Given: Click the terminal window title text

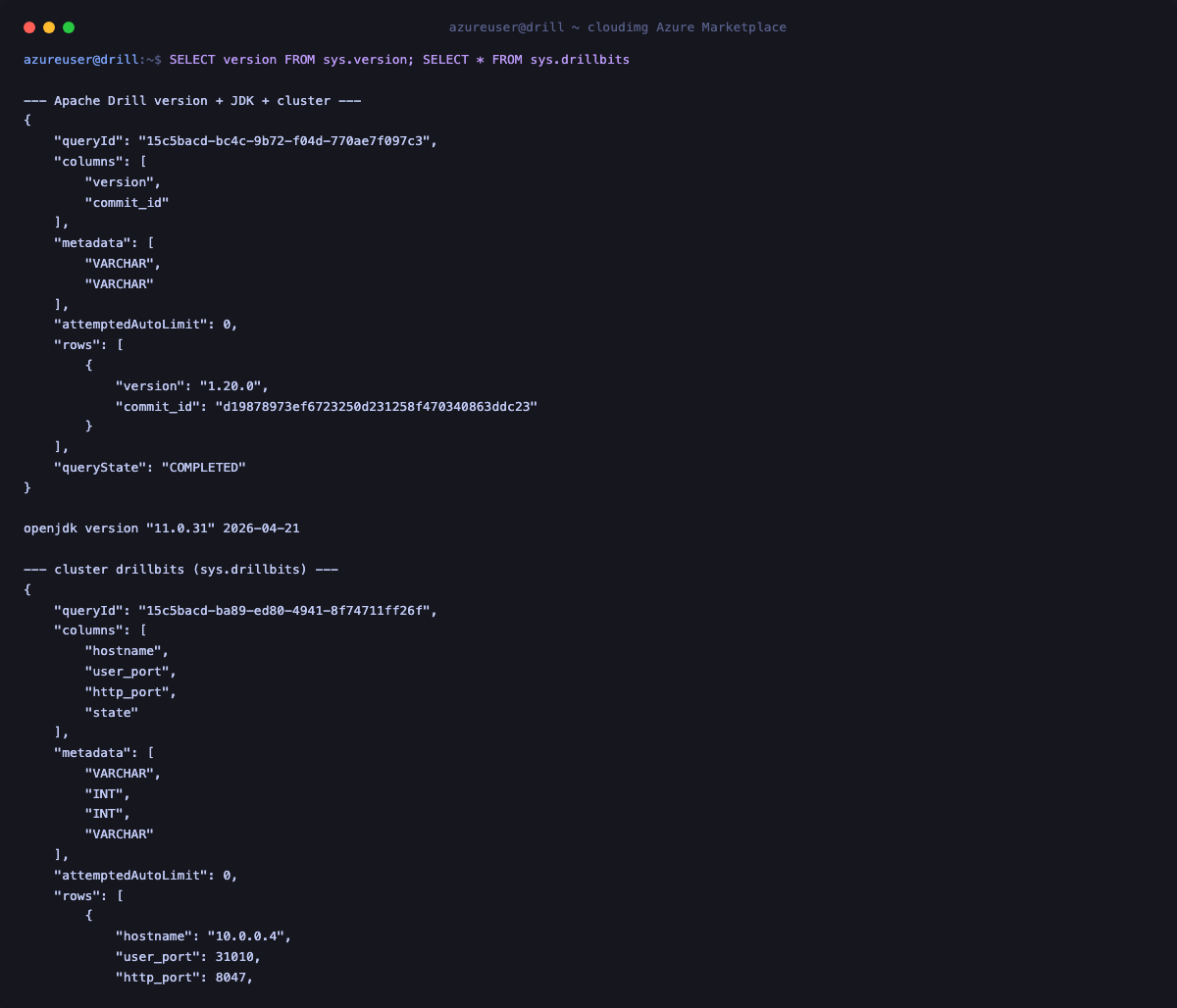Looking at the screenshot, I should click(x=618, y=27).
